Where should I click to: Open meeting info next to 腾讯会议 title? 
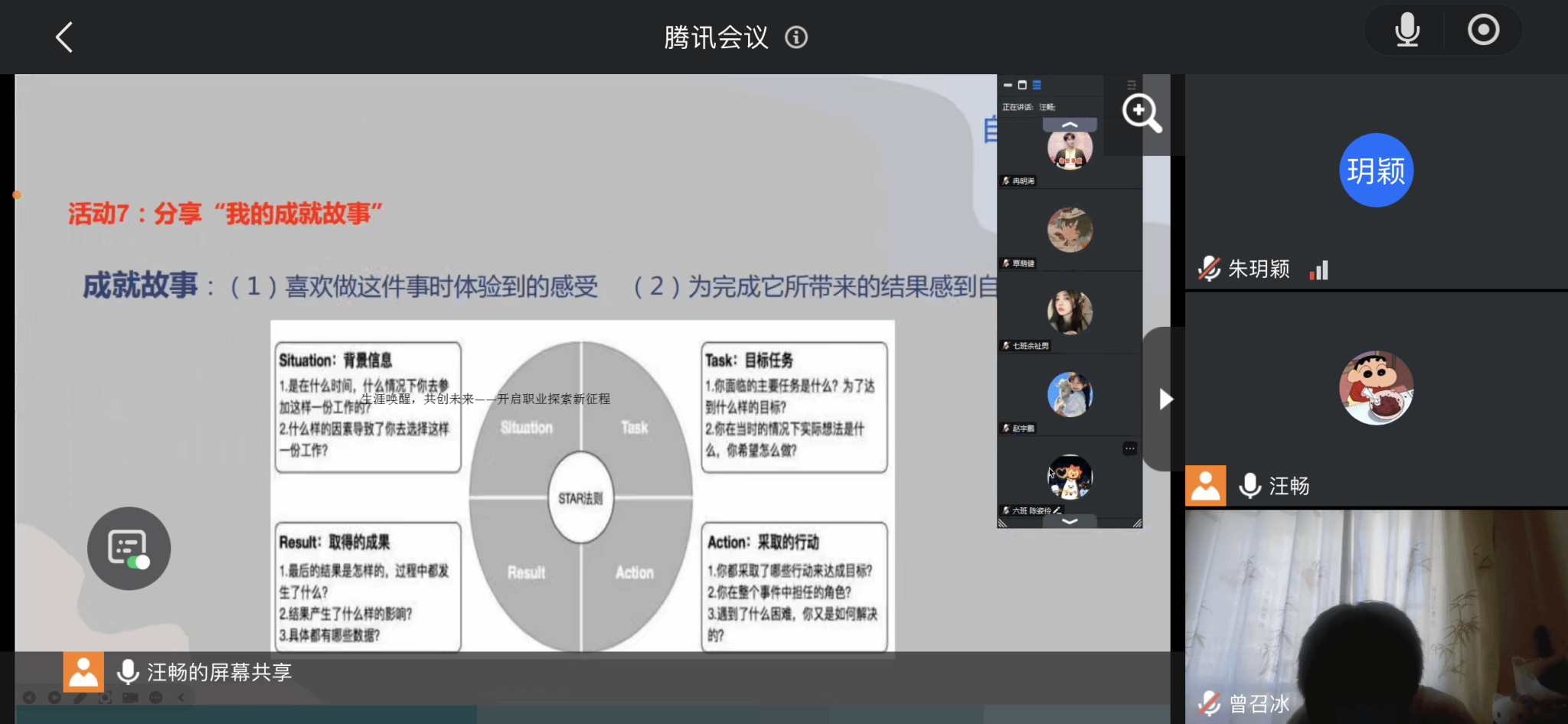click(796, 38)
